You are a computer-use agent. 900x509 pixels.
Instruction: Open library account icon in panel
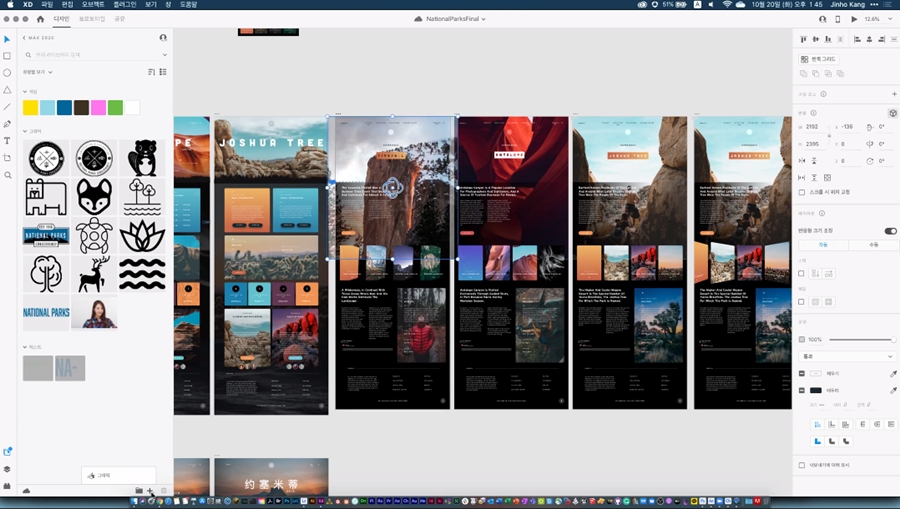pyautogui.click(x=163, y=38)
